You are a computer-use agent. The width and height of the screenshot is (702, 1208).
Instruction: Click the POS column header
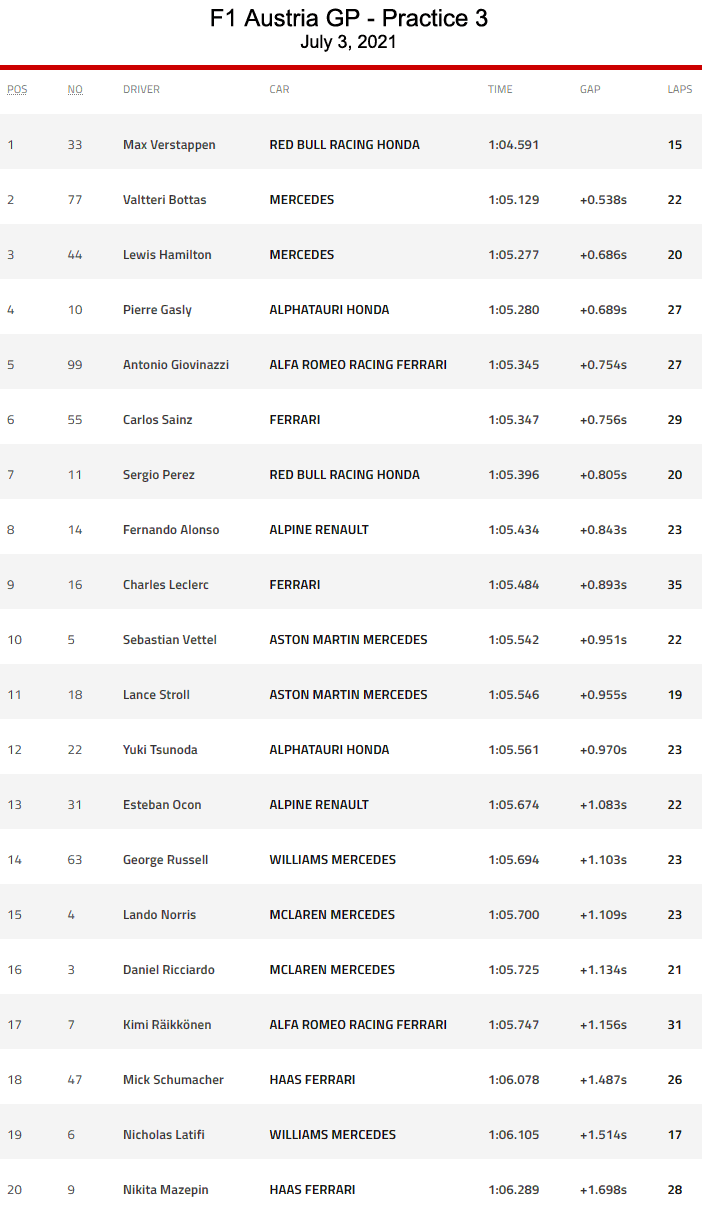pyautogui.click(x=17, y=89)
